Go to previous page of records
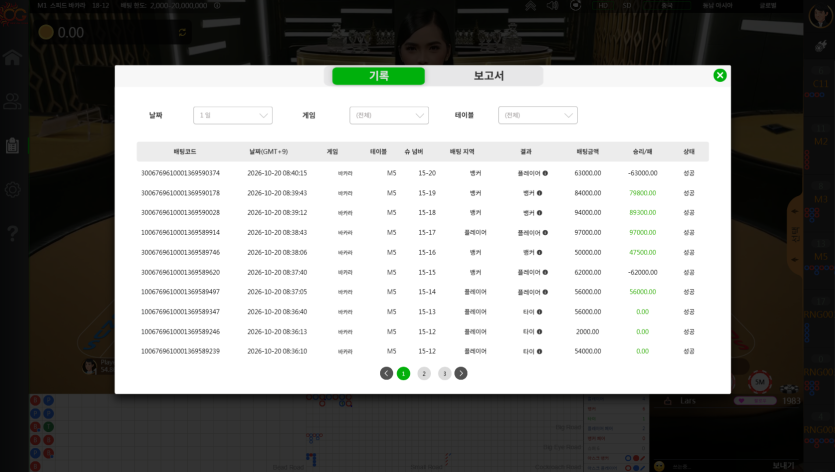835x472 pixels. (387, 373)
